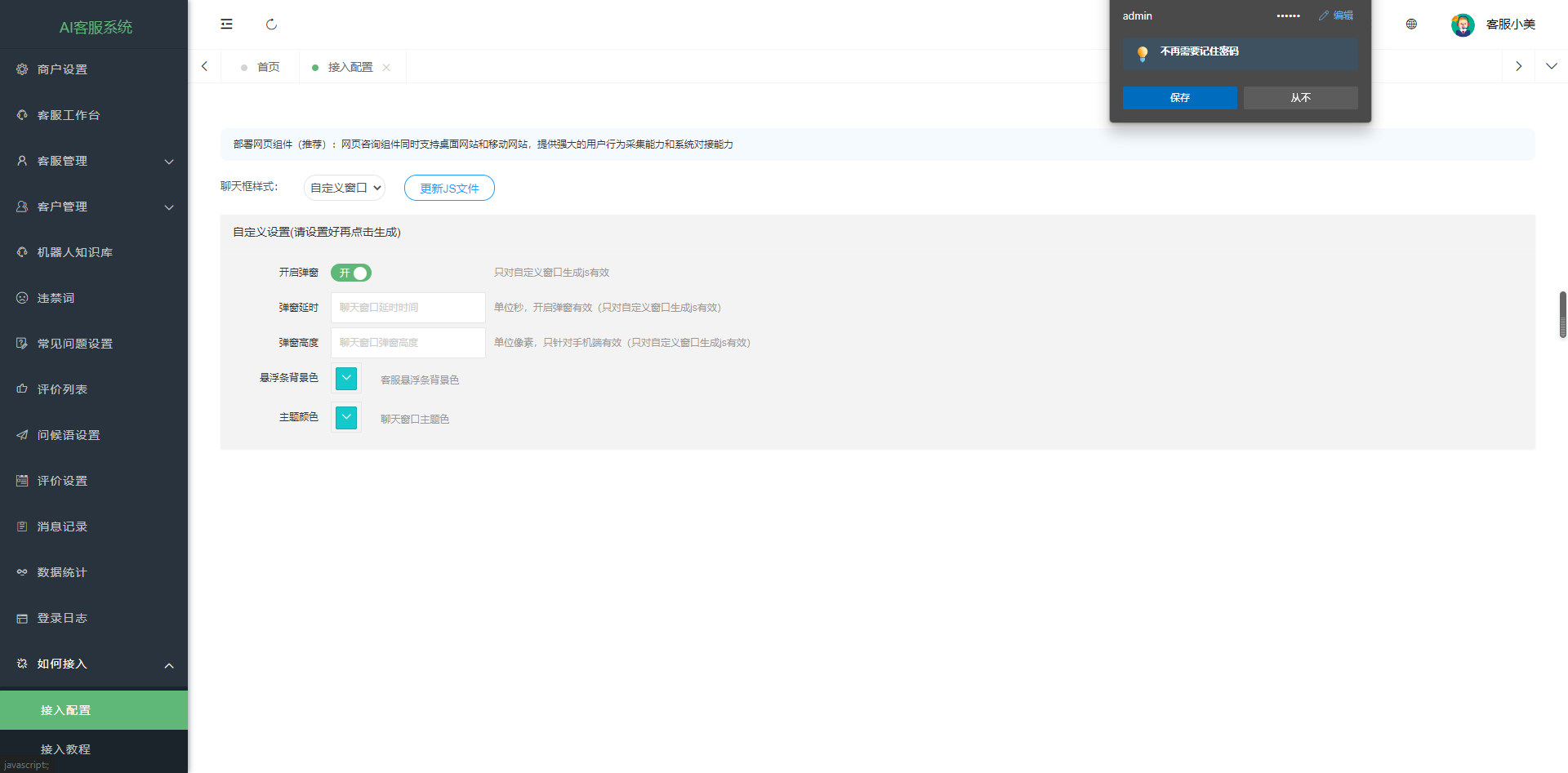Click the 评价列表 thumbs-up icon
This screenshot has width=1568, height=773.
click(22, 389)
